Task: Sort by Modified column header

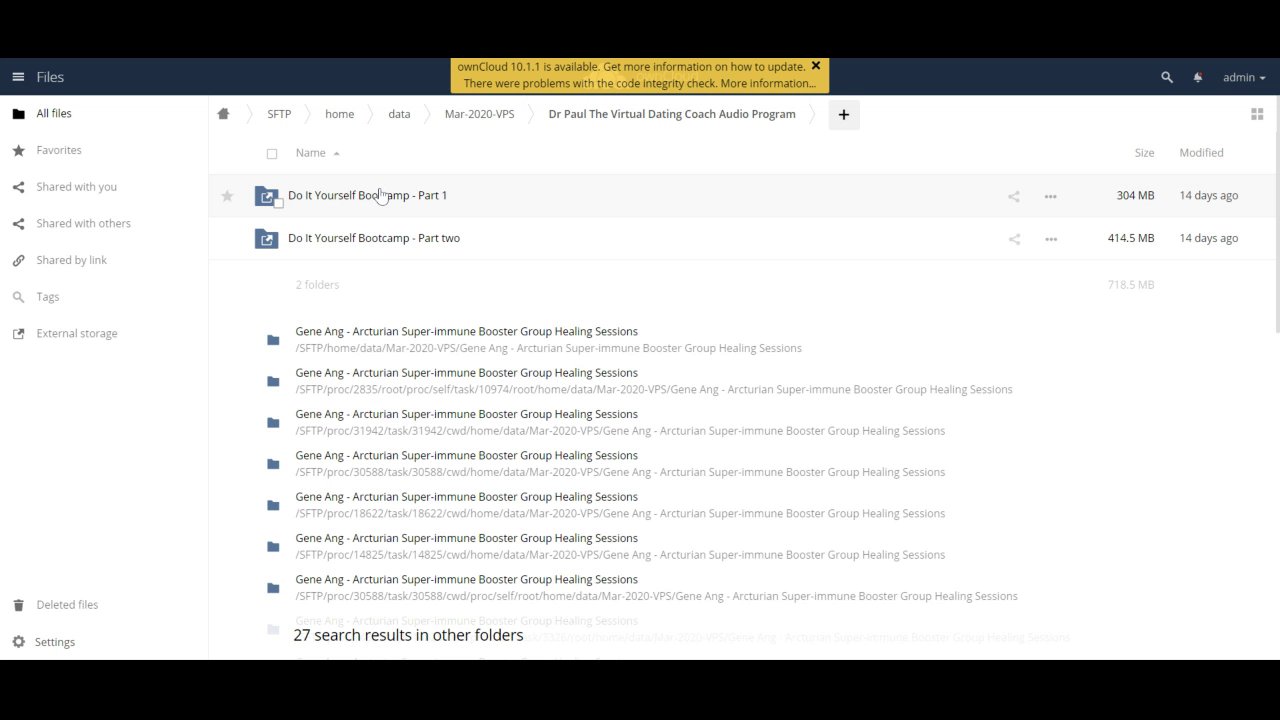Action: (1201, 153)
